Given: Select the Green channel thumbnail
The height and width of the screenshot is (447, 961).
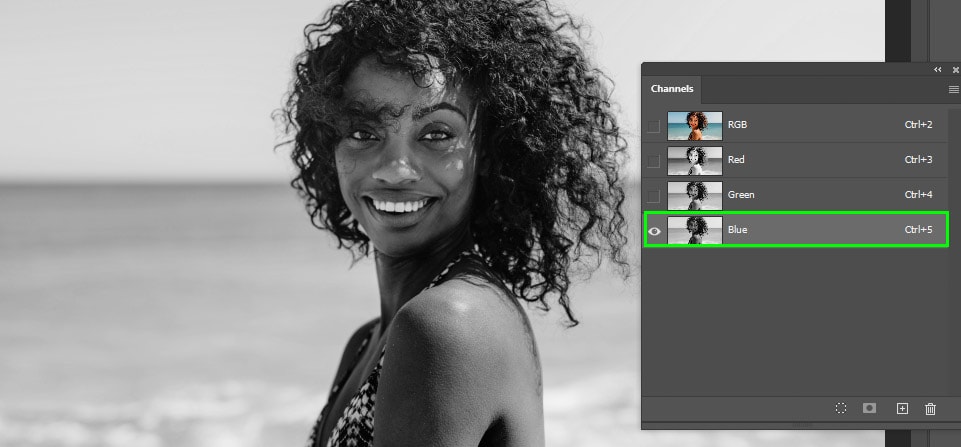Looking at the screenshot, I should 695,195.
